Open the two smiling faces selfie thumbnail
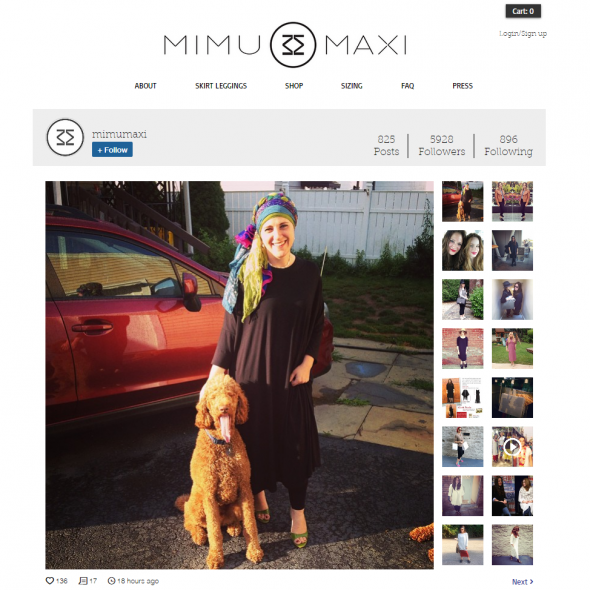 click(462, 251)
